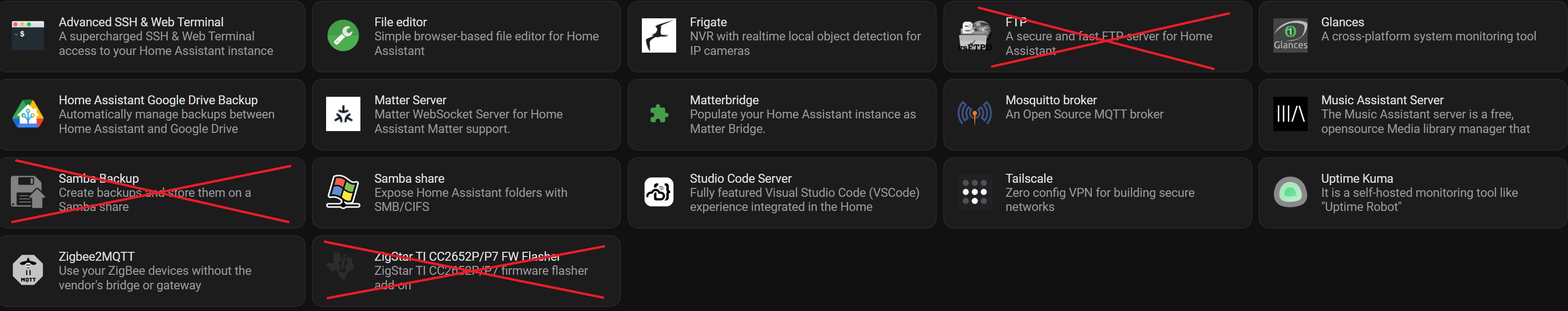This screenshot has width=1568, height=311.
Task: Click the Matter Server icon
Action: [x=343, y=114]
